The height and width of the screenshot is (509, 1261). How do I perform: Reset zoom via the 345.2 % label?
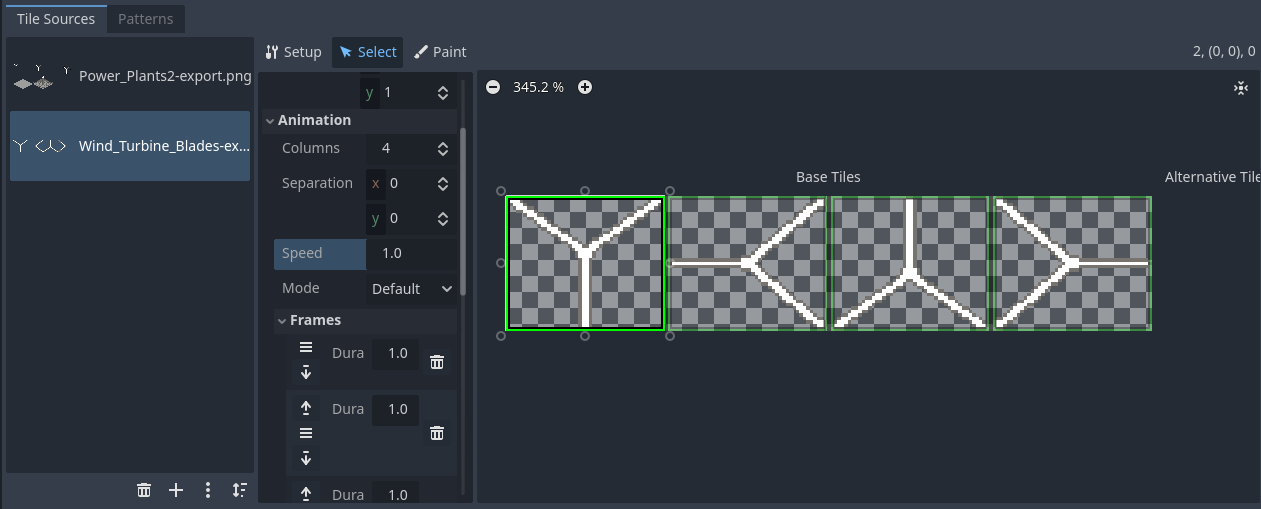(538, 87)
